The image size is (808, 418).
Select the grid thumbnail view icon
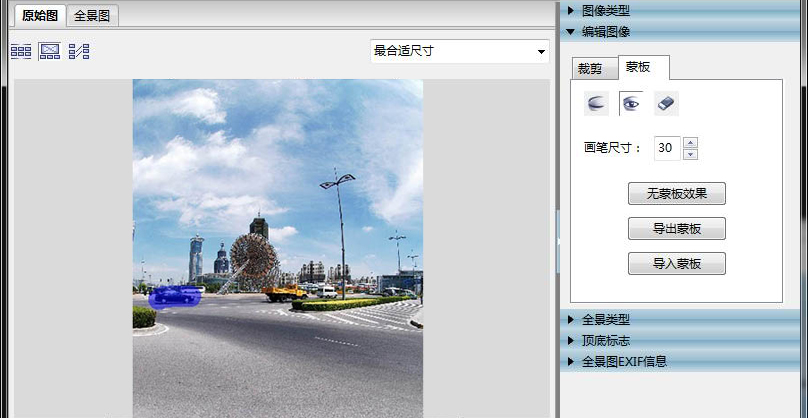20,51
